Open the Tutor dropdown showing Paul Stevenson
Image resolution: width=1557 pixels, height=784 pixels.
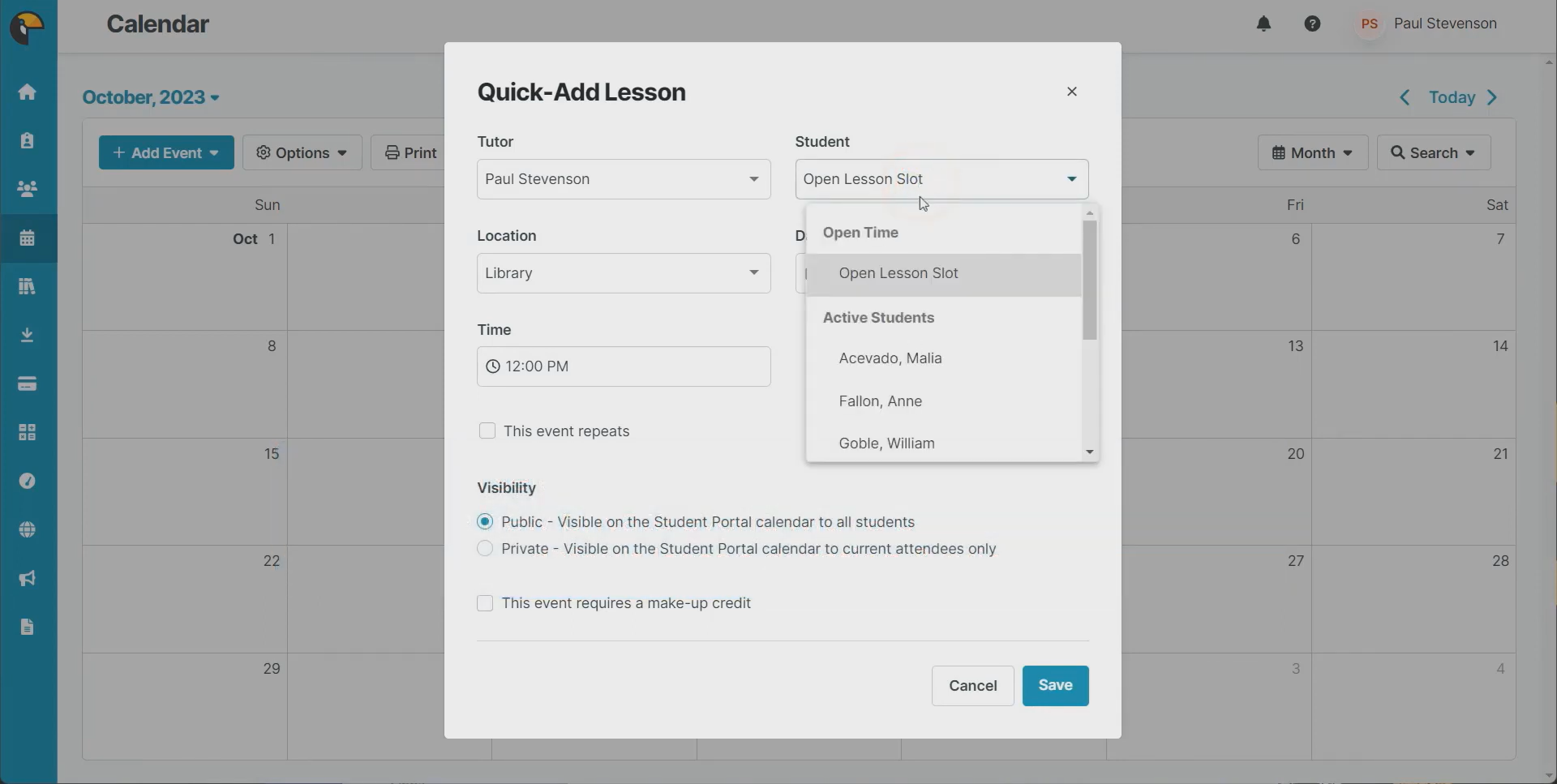[622, 179]
